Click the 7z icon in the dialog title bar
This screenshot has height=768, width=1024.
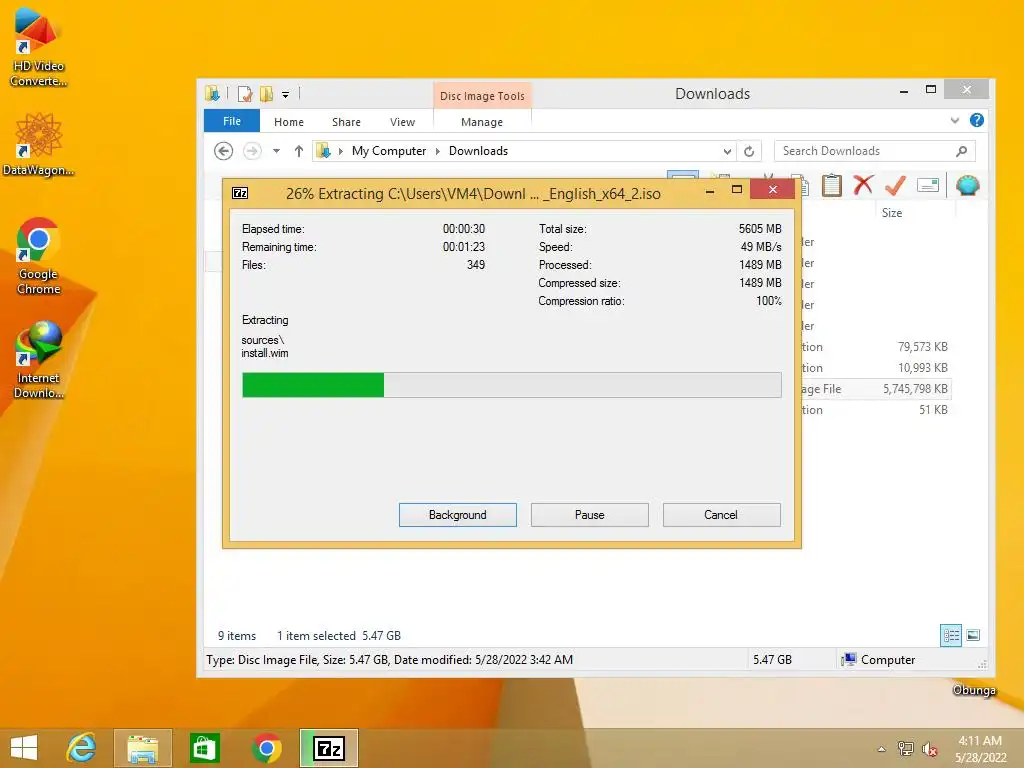click(240, 193)
